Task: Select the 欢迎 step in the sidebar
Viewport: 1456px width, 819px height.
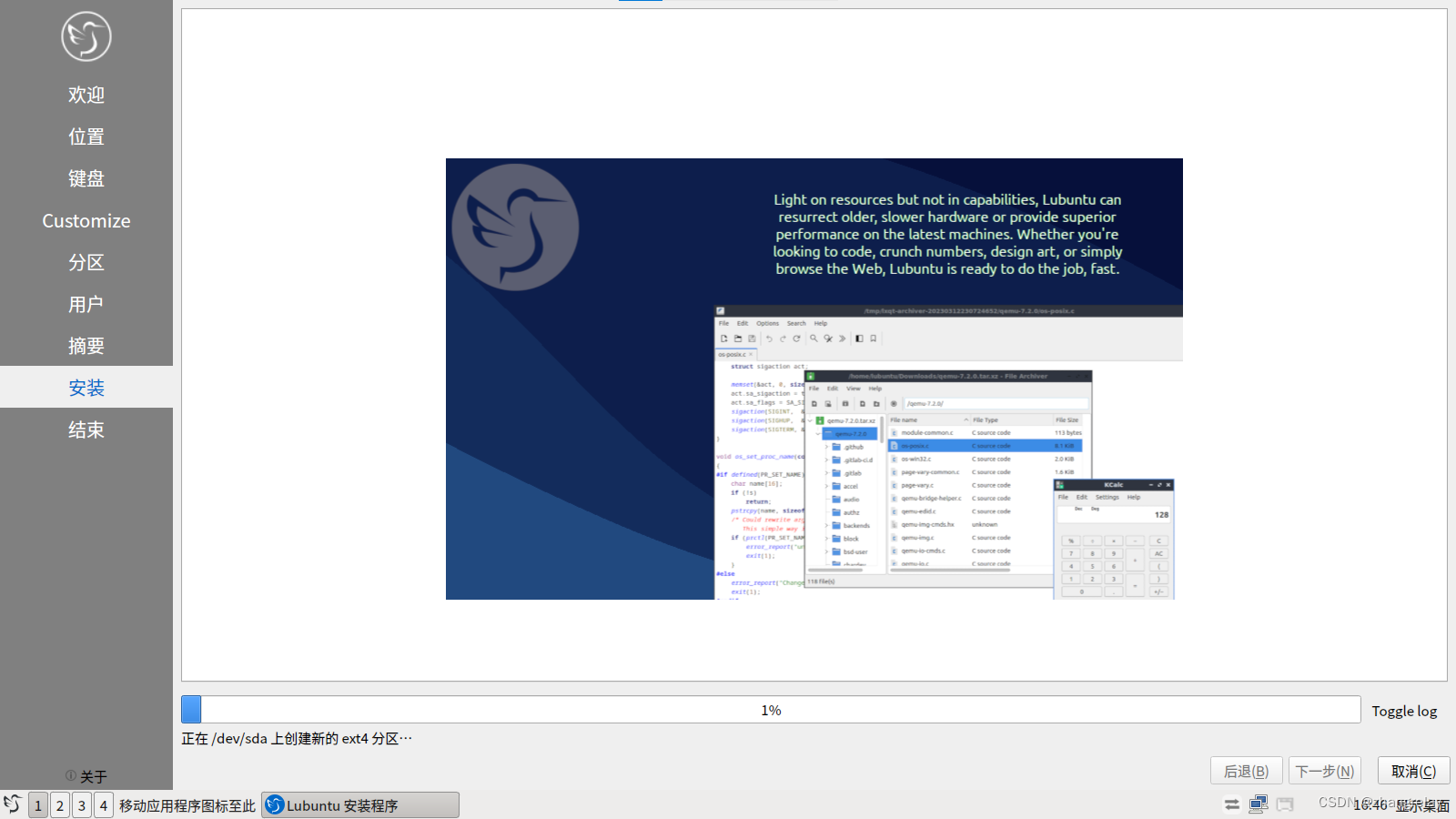Action: (x=86, y=95)
